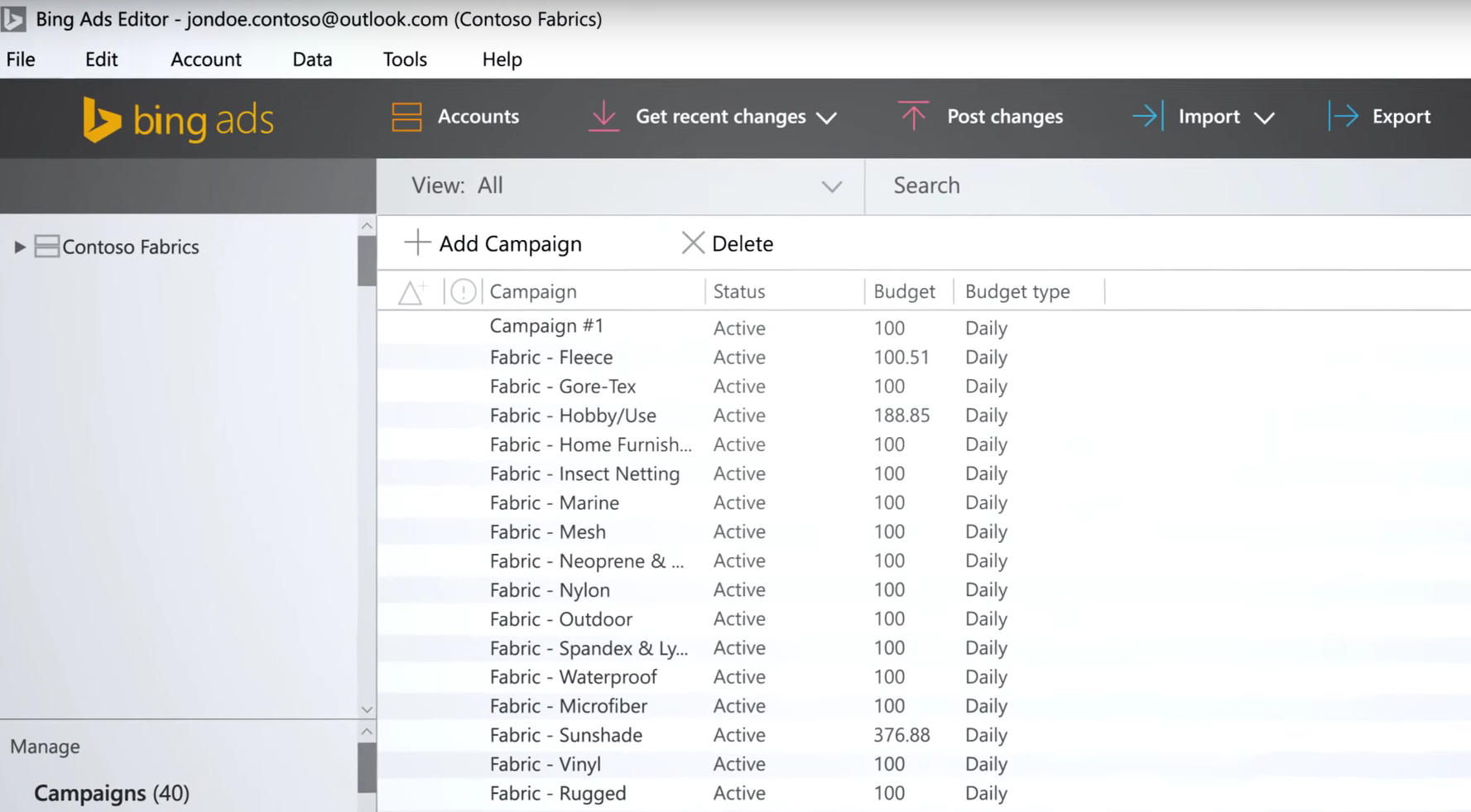Click the account tree scrollbar up arrow

[x=367, y=225]
